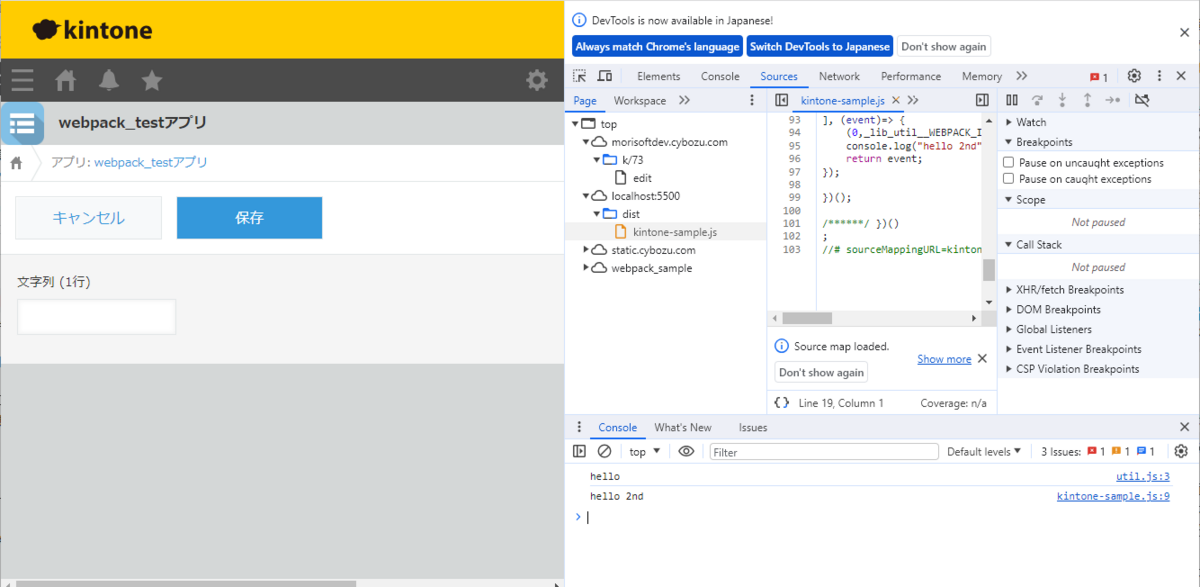The image size is (1200, 587).
Task: Select the inspect element tool
Action: [578, 76]
